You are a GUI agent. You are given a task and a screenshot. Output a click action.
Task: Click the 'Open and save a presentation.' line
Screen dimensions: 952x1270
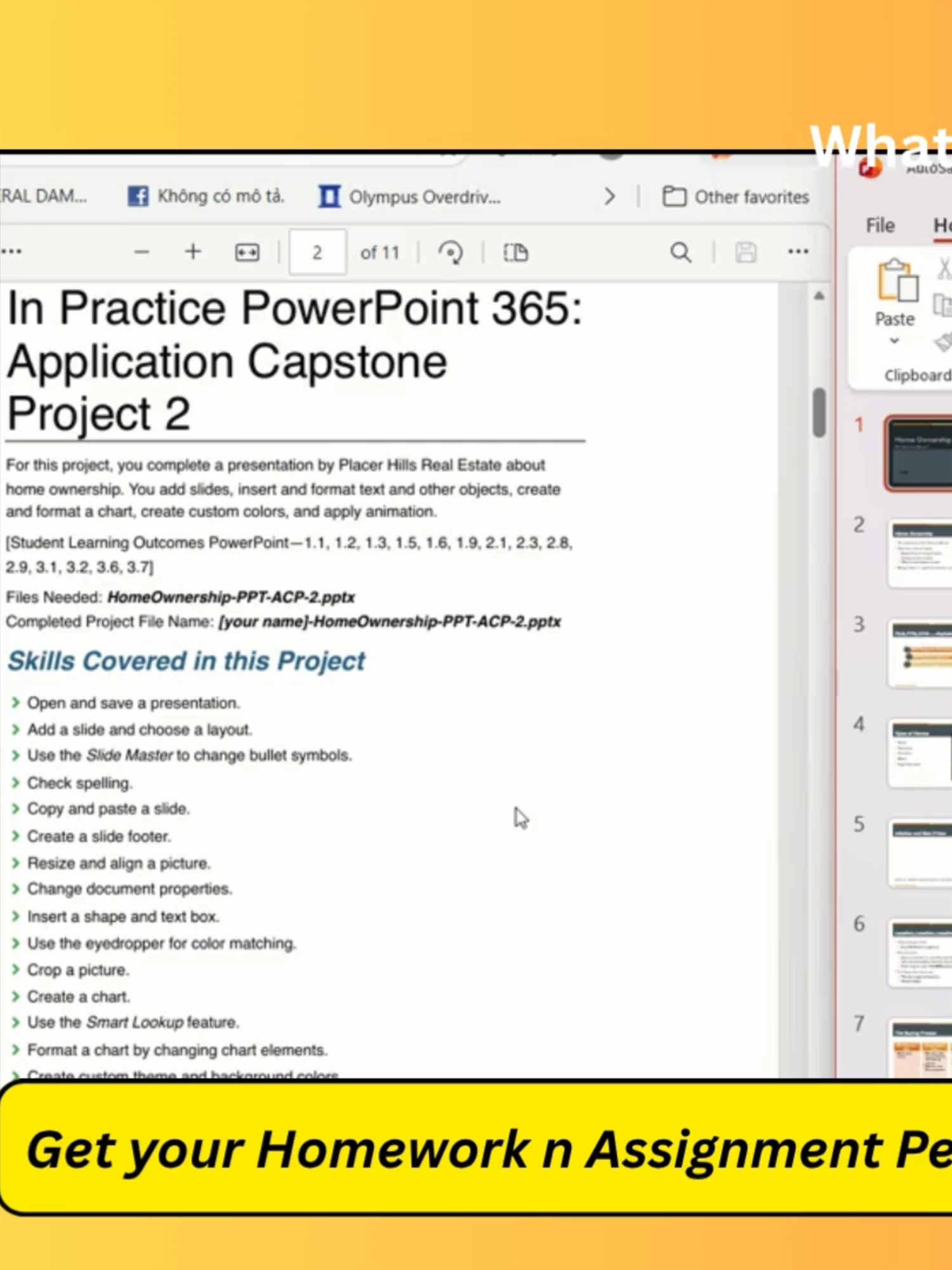[133, 703]
